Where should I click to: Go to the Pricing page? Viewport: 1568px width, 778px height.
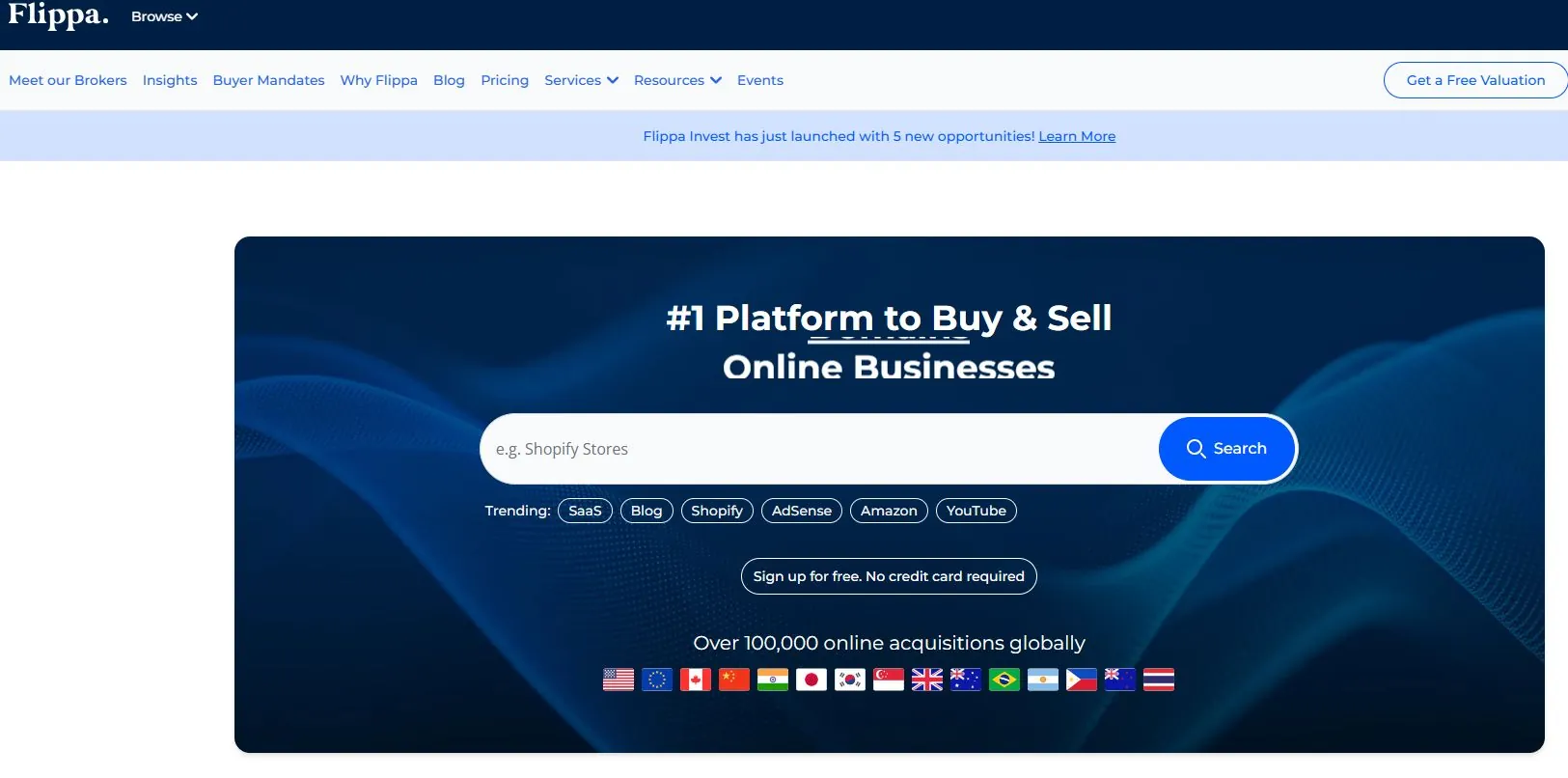[x=505, y=80]
